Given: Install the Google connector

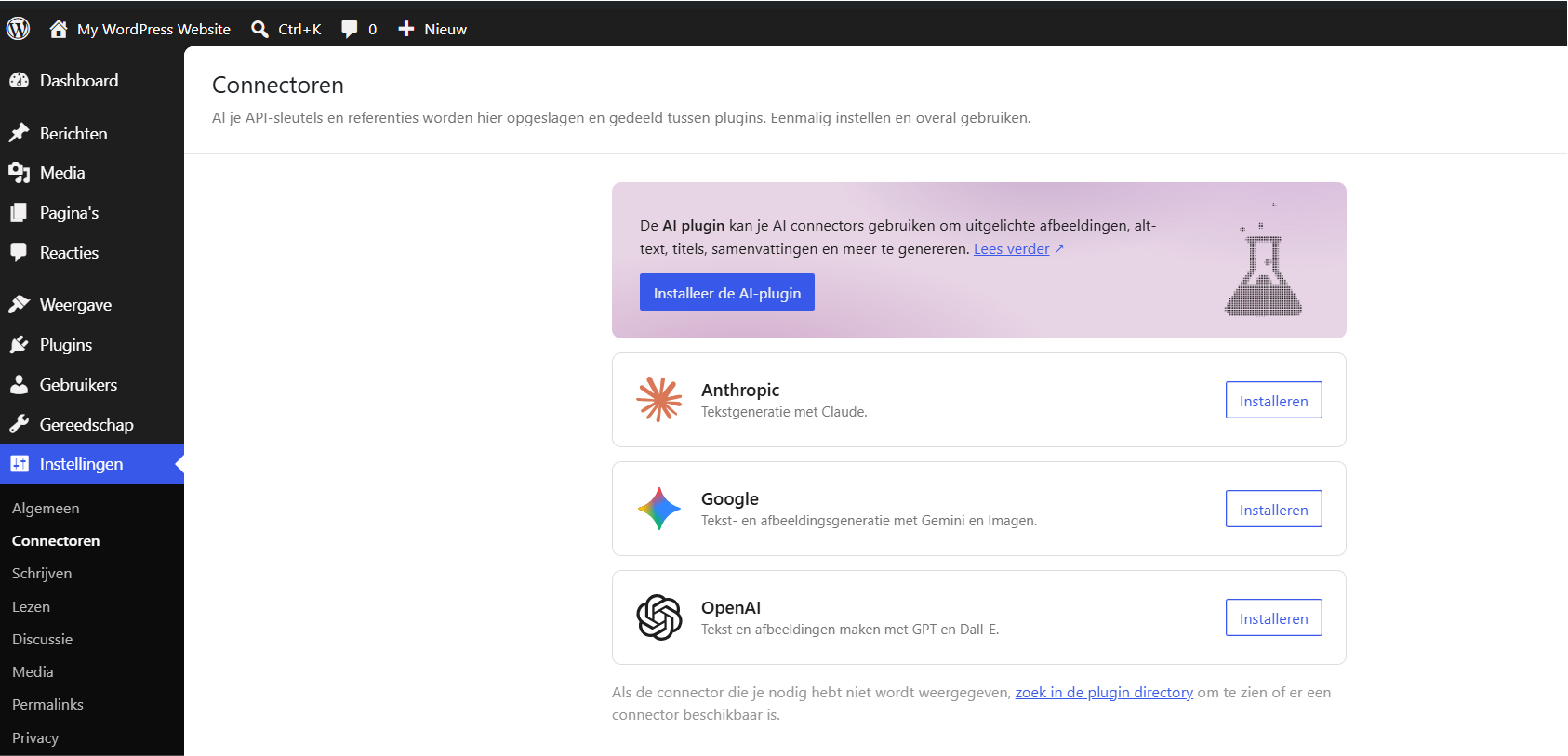Looking at the screenshot, I should (x=1273, y=509).
